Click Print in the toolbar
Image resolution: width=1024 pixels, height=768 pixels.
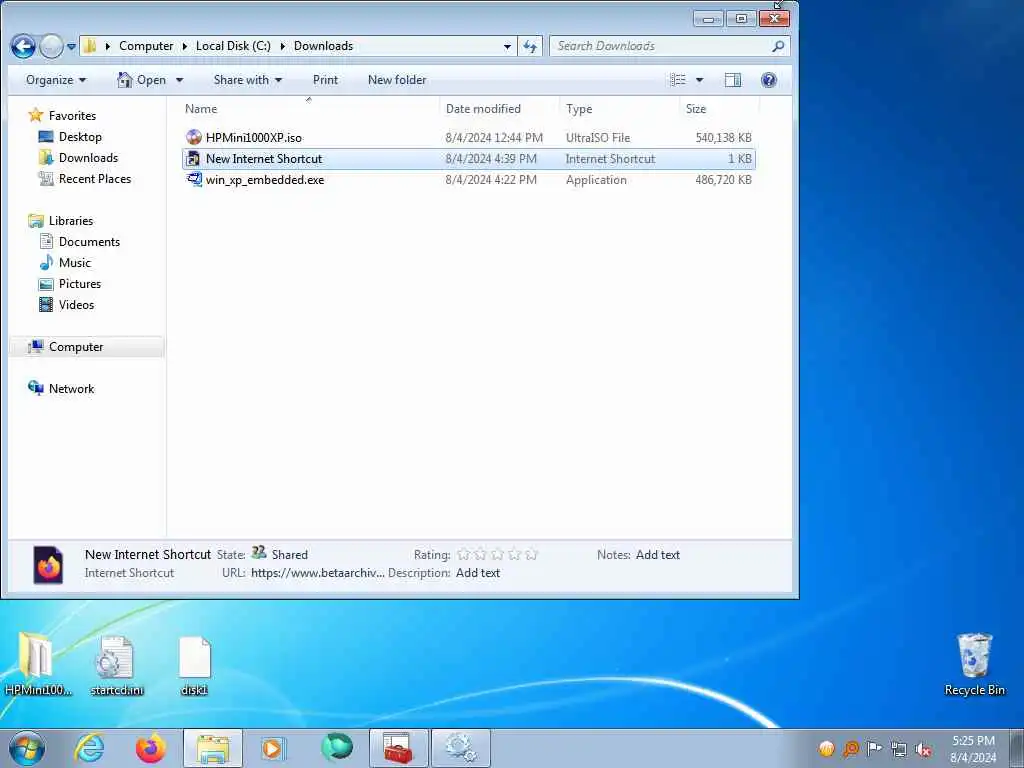click(325, 80)
